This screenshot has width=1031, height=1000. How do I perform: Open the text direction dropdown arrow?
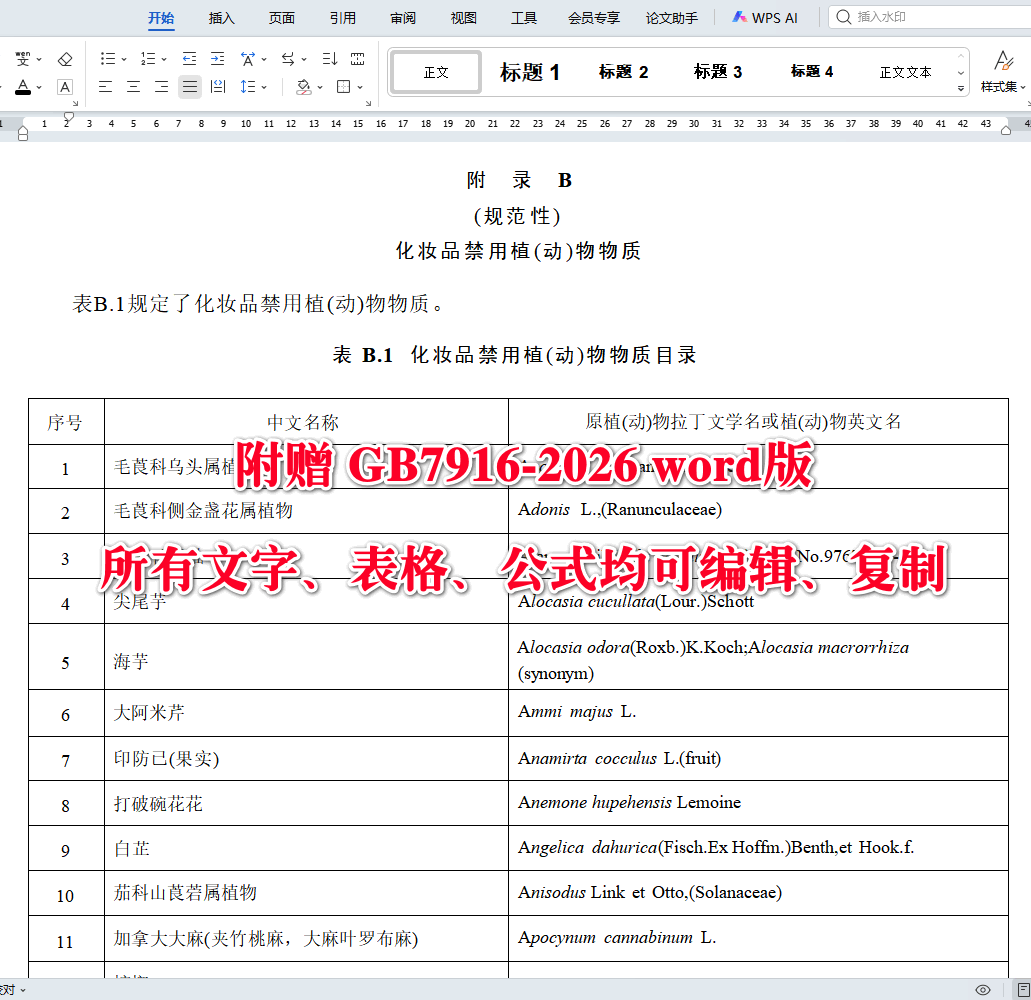(304, 60)
